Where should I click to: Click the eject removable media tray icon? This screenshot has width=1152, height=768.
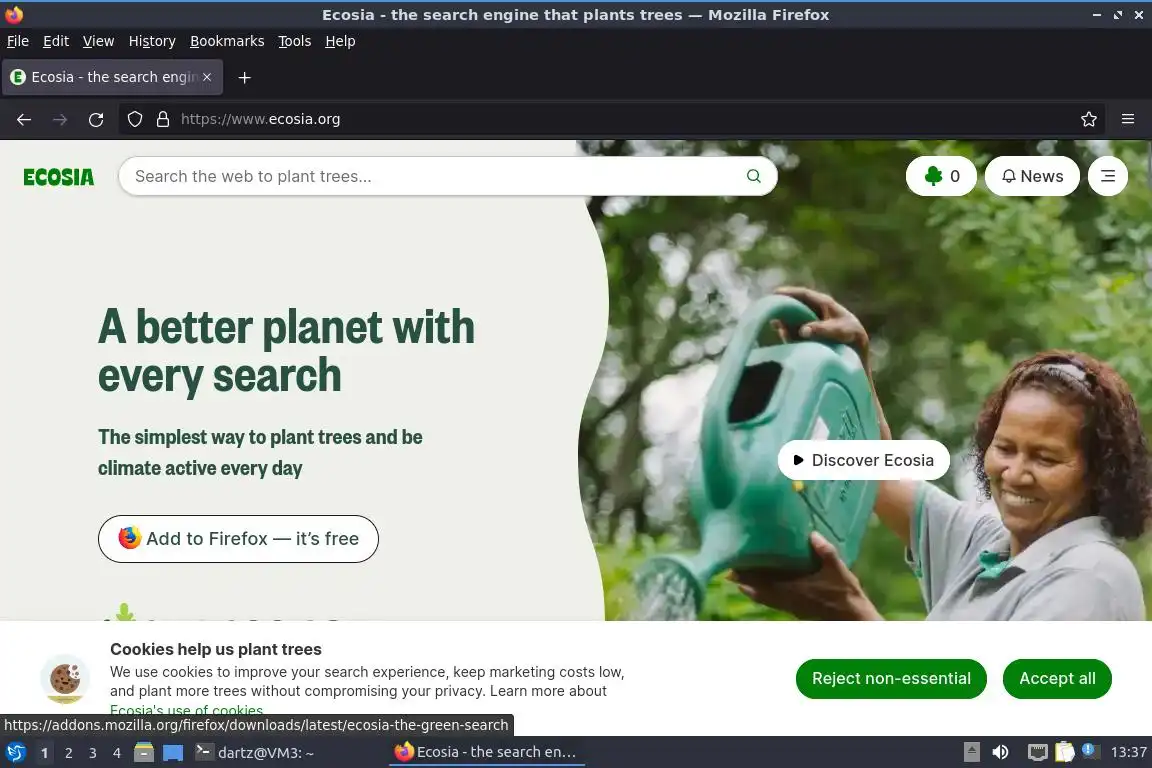coord(971,752)
